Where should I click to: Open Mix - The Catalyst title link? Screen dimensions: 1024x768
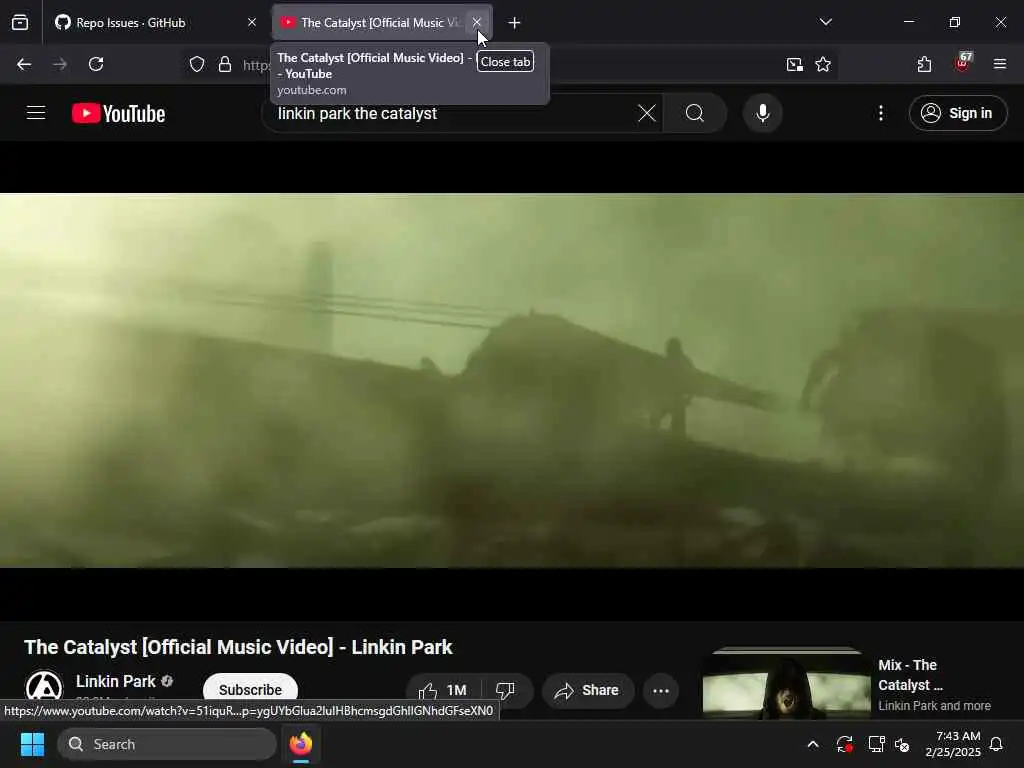[911, 675]
